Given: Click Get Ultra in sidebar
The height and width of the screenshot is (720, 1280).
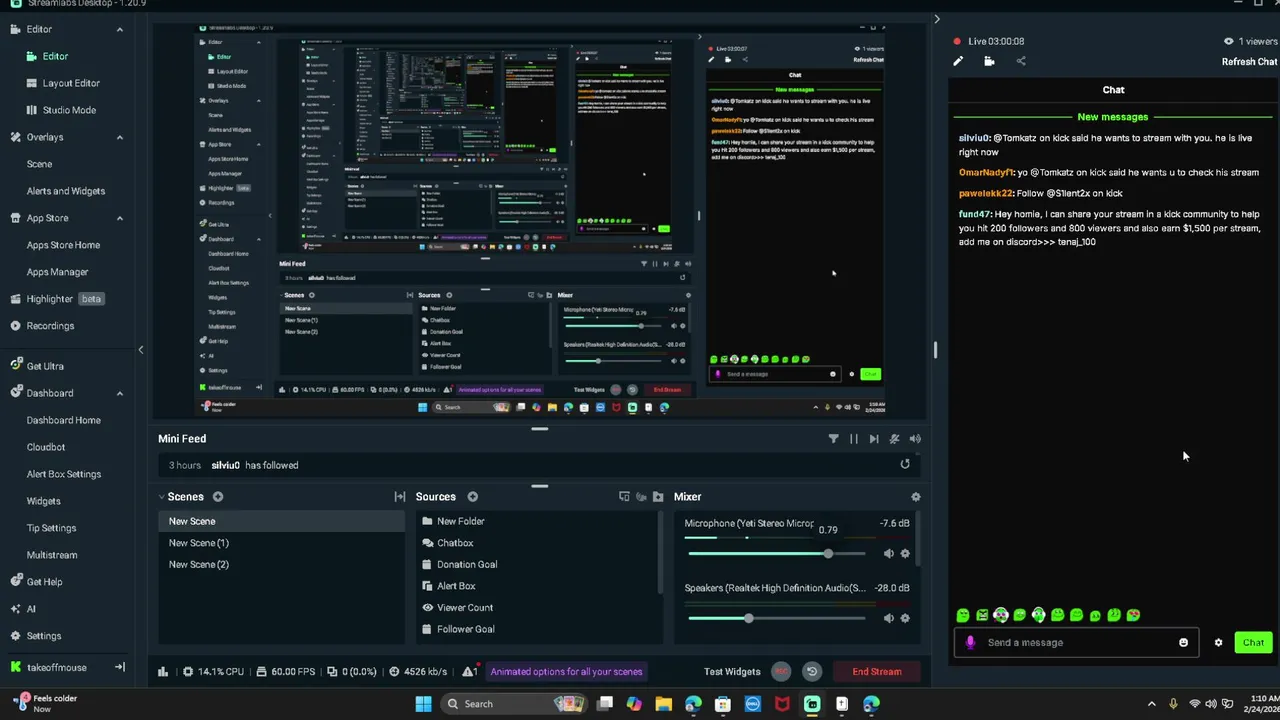Looking at the screenshot, I should tap(45, 366).
